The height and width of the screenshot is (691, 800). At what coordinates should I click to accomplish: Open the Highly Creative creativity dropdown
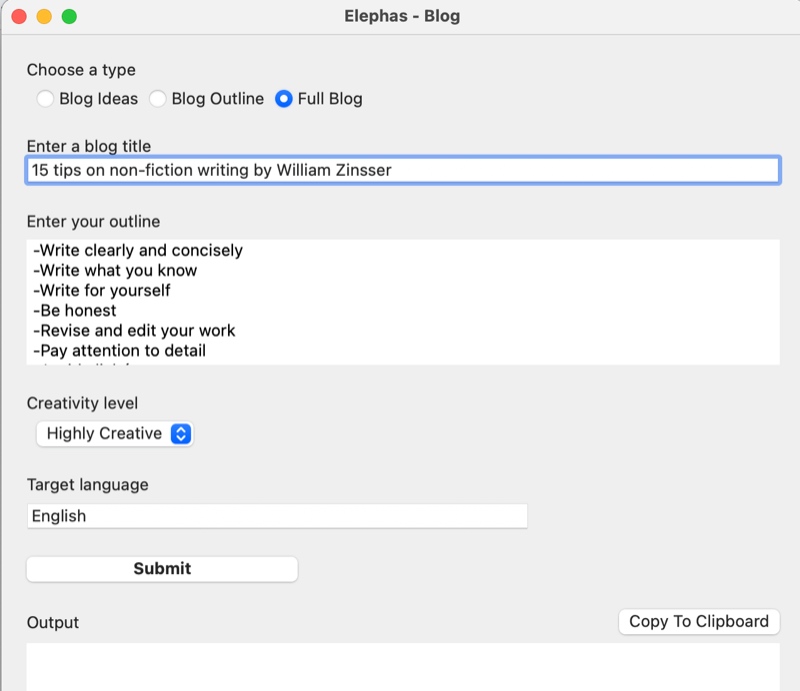coord(114,433)
